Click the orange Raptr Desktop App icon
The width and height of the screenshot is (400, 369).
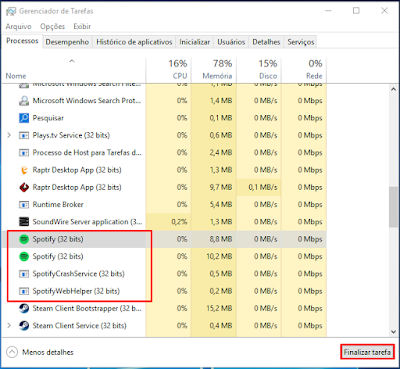tap(24, 170)
